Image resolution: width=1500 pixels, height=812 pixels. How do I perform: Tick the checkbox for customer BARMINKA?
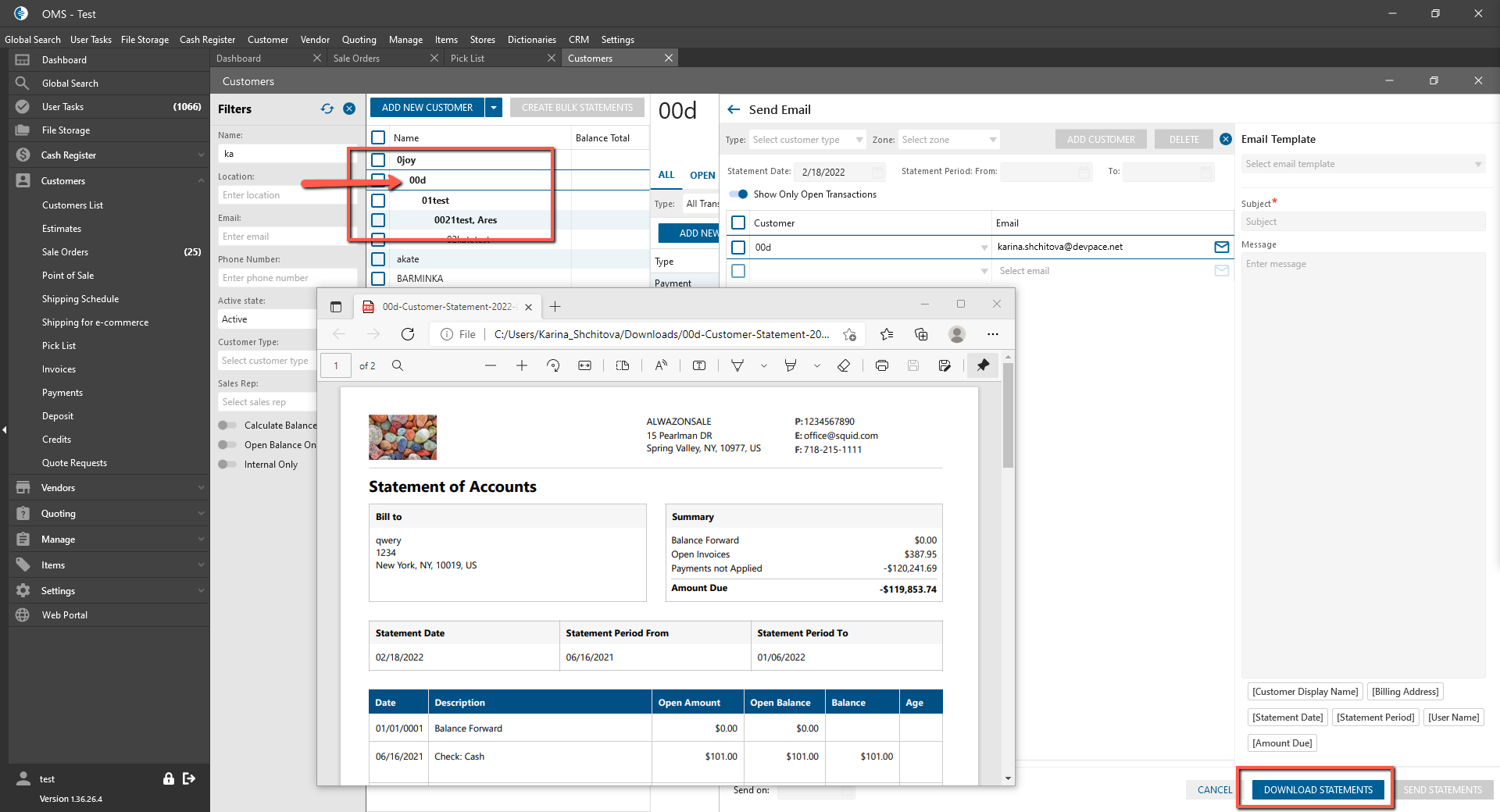[378, 279]
